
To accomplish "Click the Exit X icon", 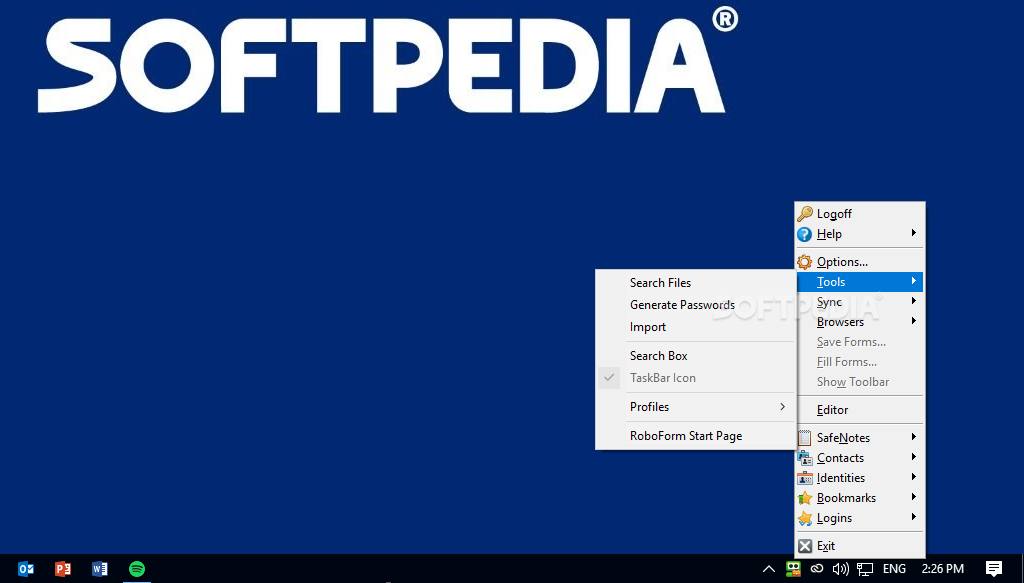I will 805,546.
